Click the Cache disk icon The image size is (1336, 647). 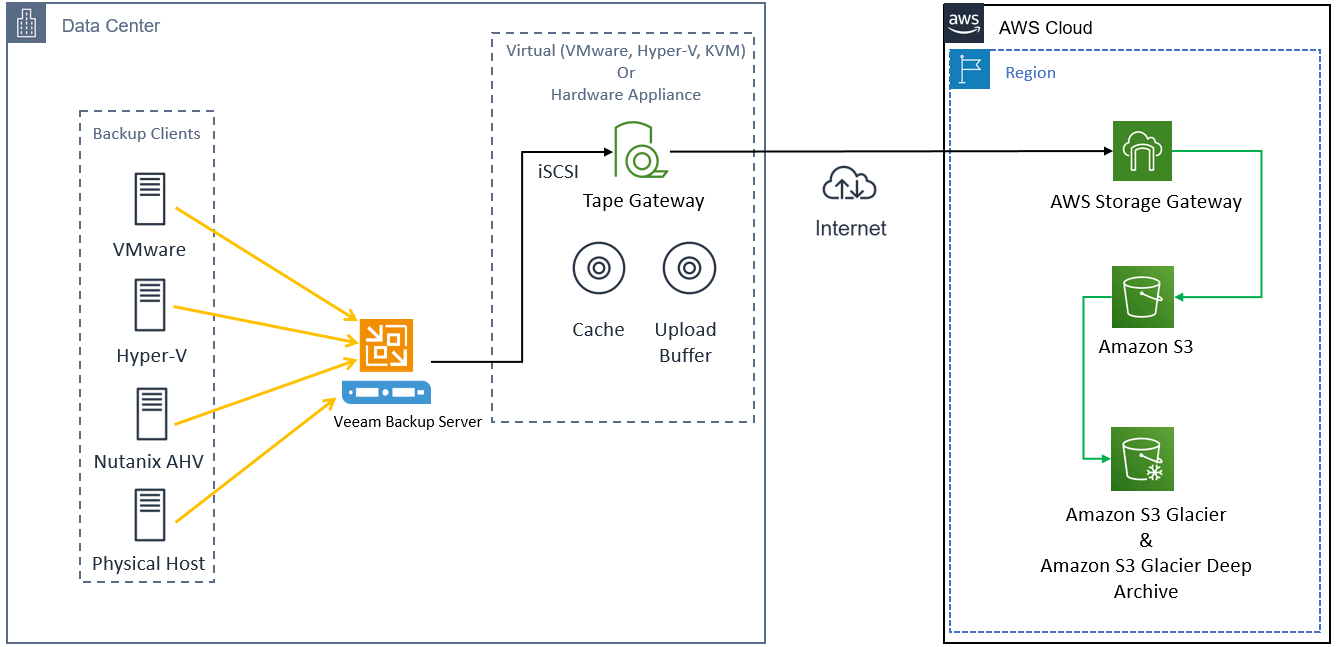point(597,267)
